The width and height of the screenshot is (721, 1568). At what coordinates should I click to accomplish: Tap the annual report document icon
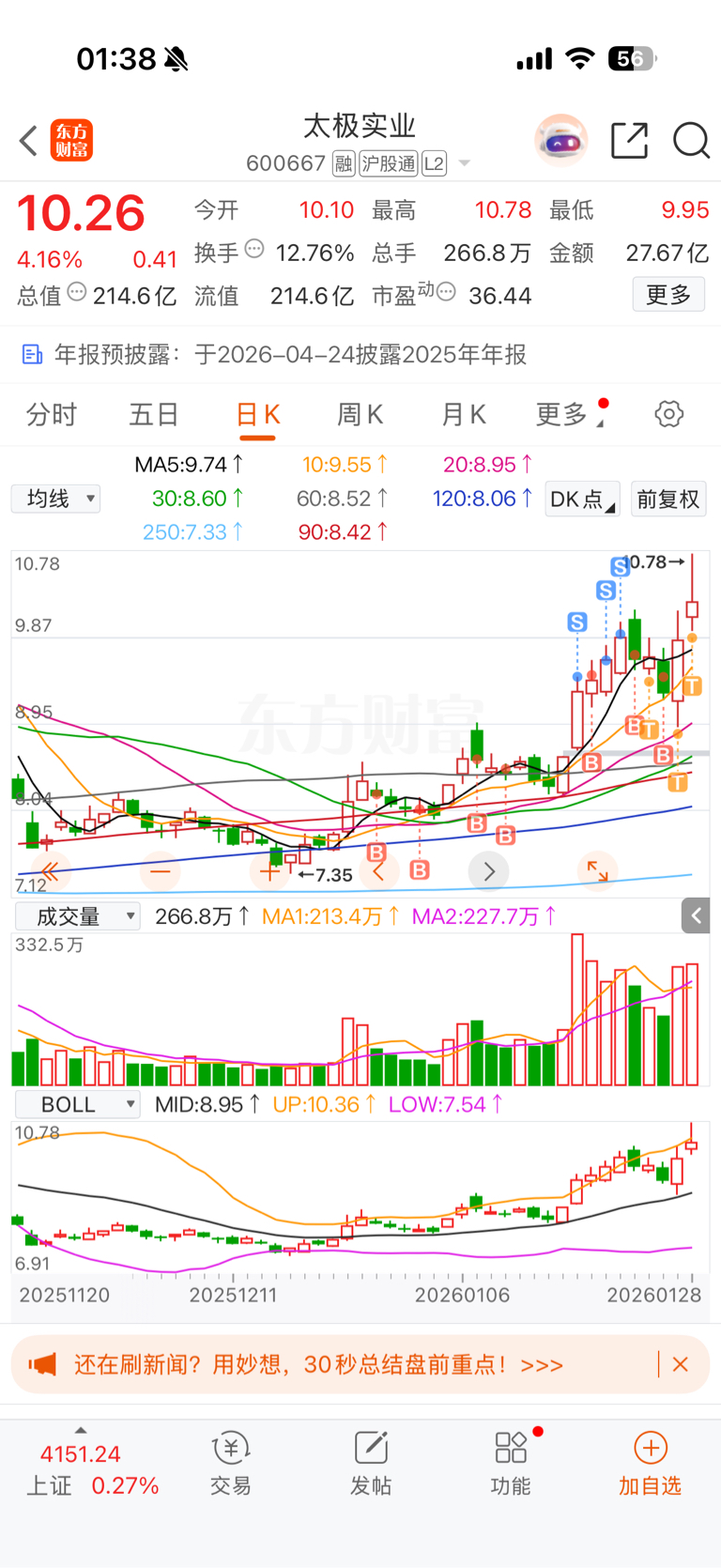pyautogui.click(x=32, y=354)
